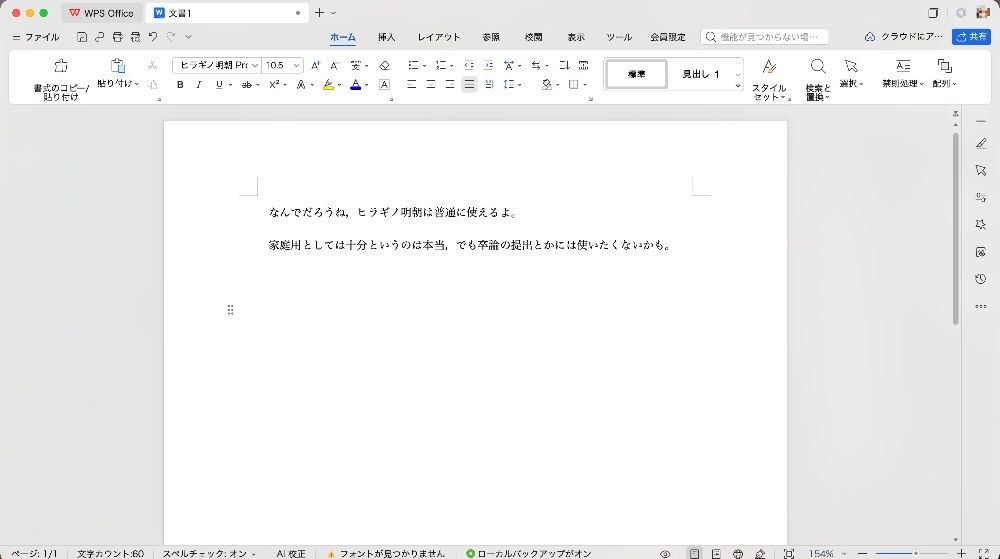Toggle strikethrough formatting
The image size is (1000, 559).
(247, 84)
